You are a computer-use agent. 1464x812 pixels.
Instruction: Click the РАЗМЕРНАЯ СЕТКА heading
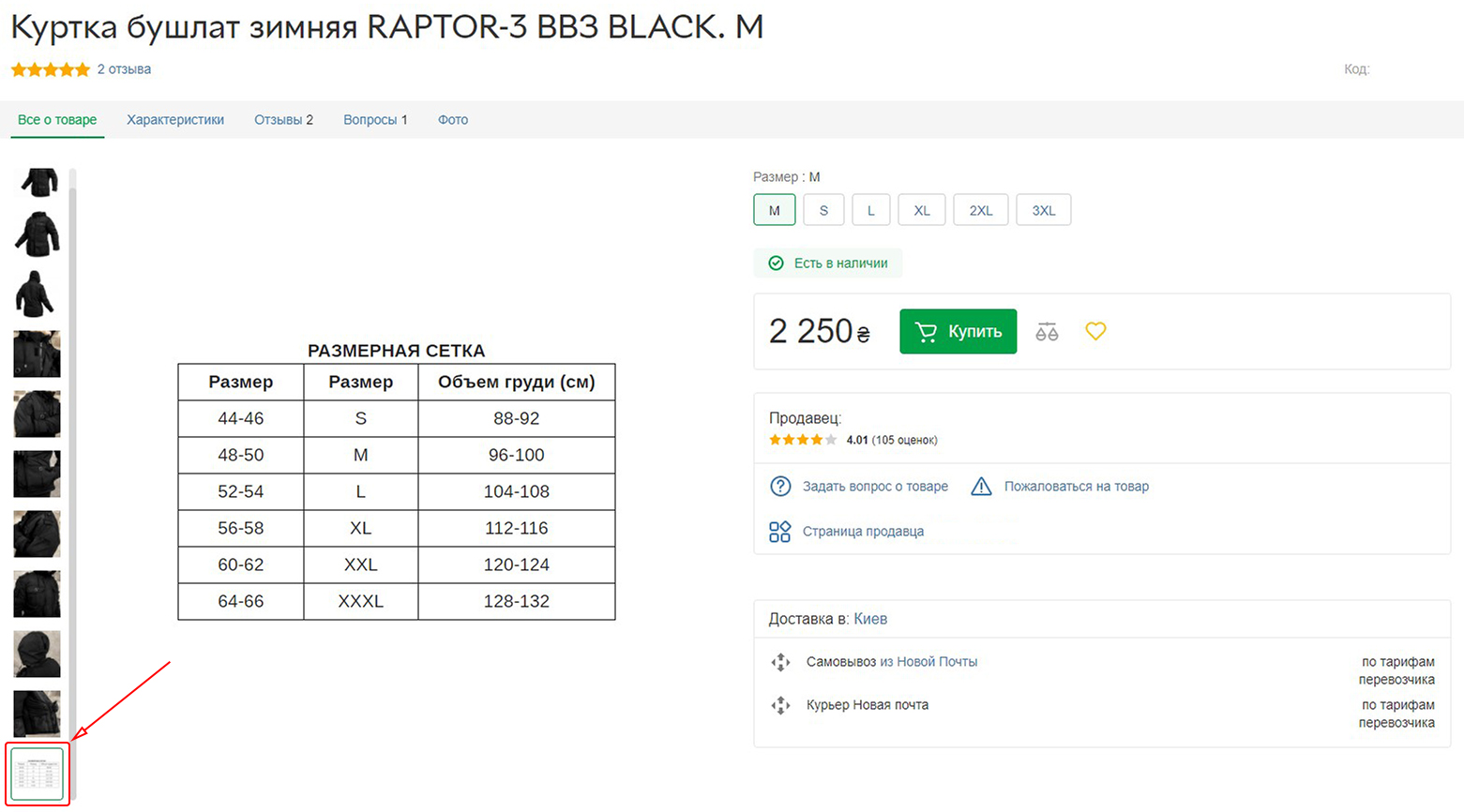[x=397, y=351]
